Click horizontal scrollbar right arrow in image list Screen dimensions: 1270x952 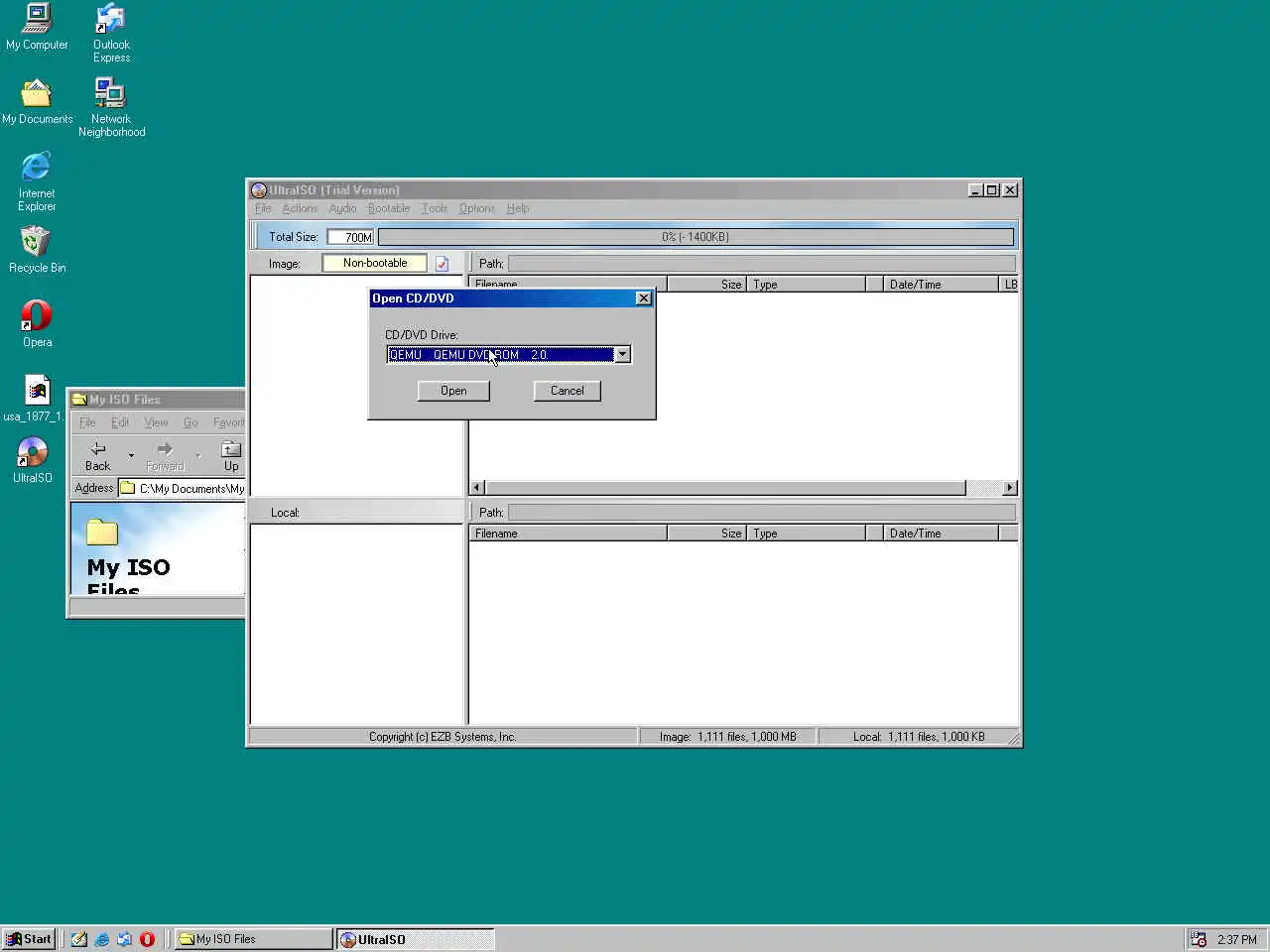(x=1010, y=489)
